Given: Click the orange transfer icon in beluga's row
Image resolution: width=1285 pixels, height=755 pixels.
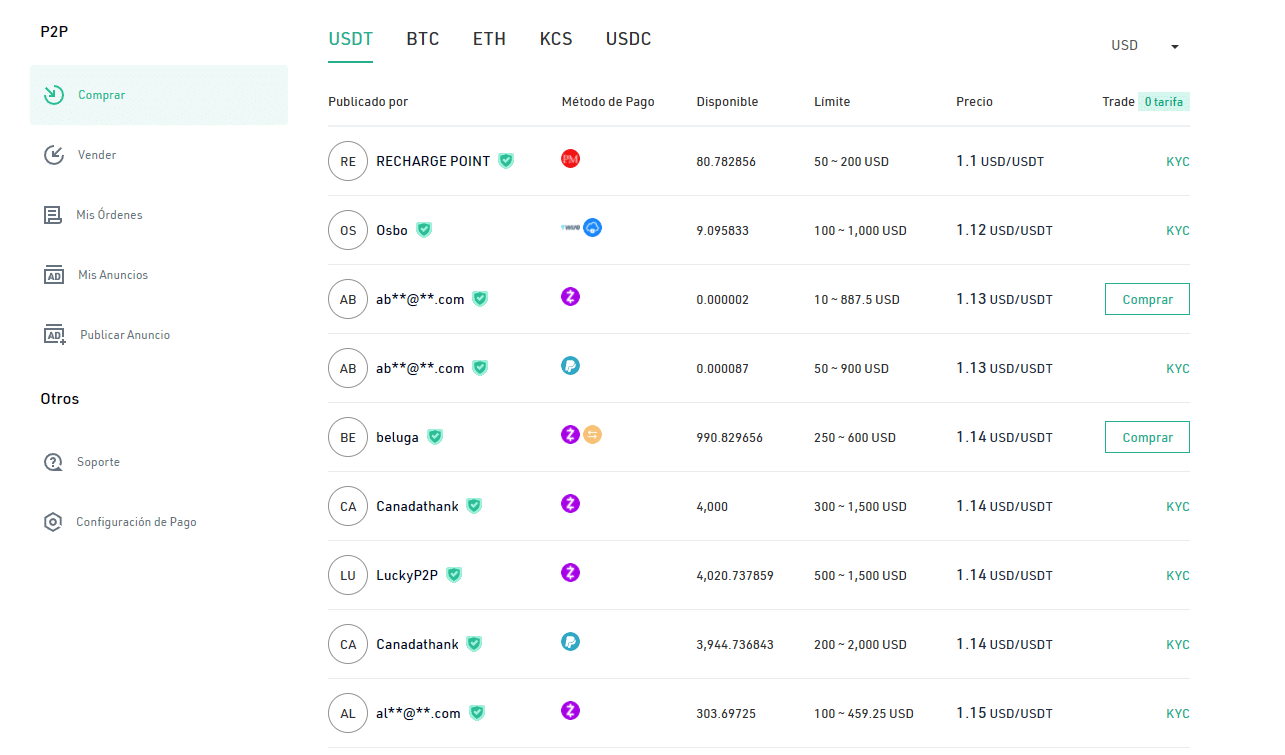Looking at the screenshot, I should click(592, 435).
